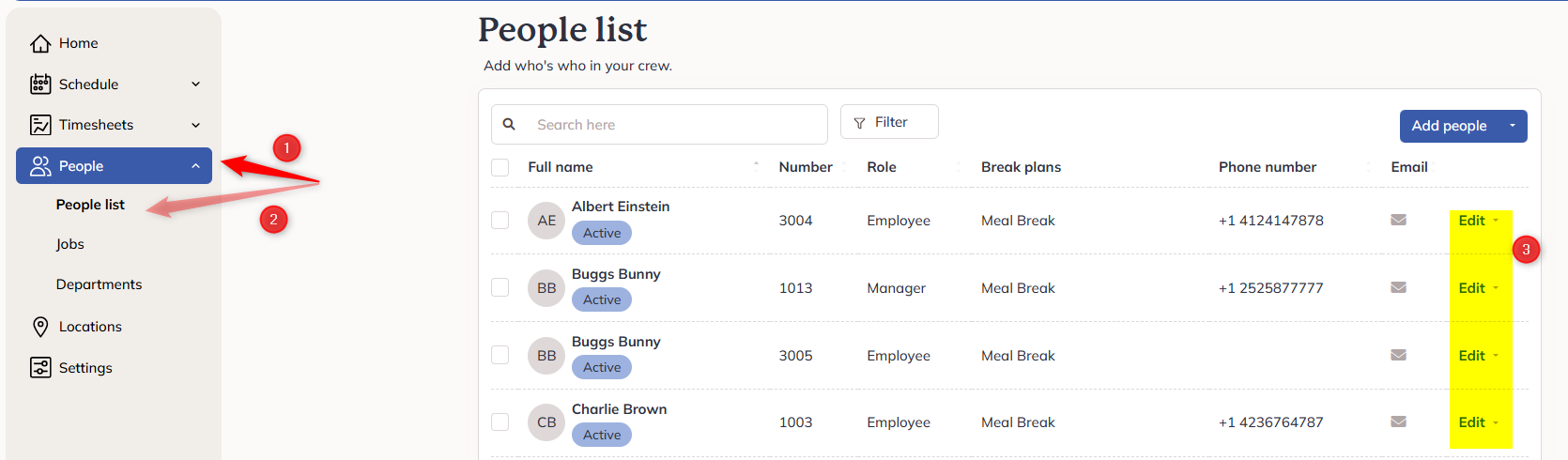1568x460 pixels.
Task: Click the AE avatar for Albert Einstein
Action: (546, 221)
